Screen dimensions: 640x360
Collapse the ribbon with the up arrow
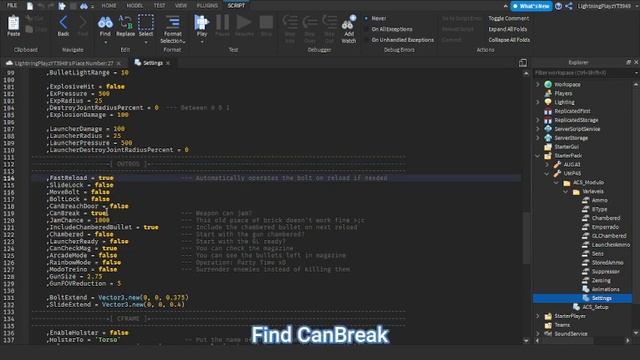point(505,6)
